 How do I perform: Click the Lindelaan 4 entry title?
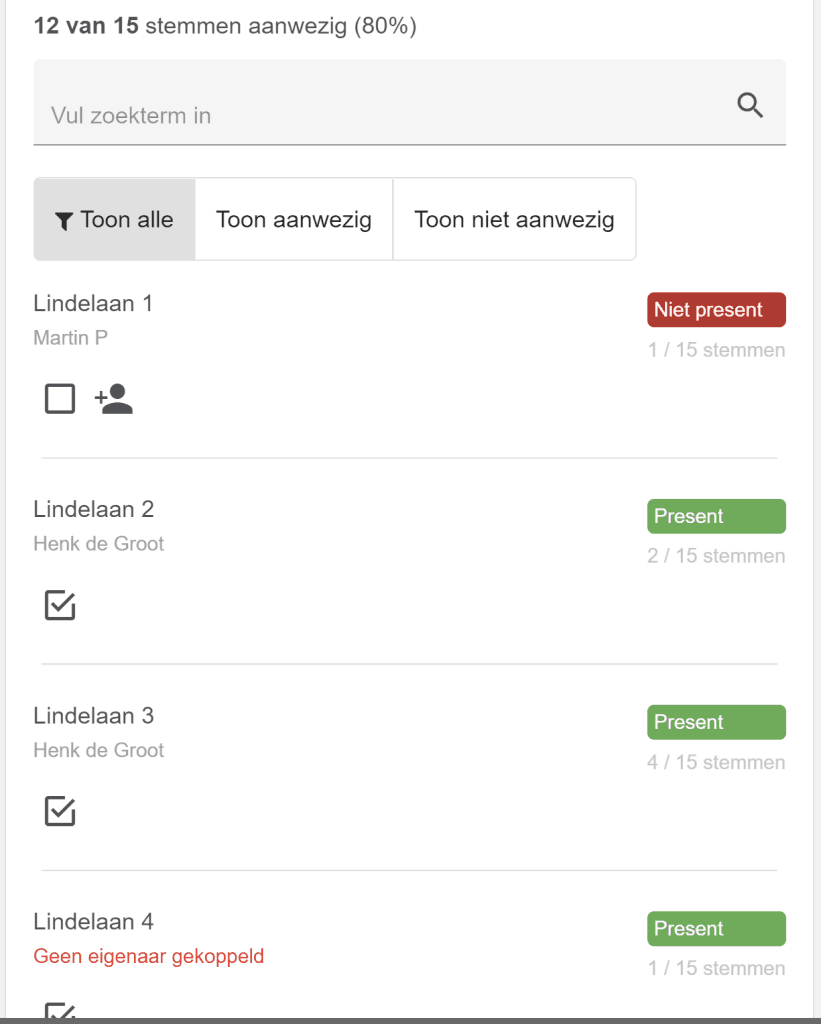93,921
